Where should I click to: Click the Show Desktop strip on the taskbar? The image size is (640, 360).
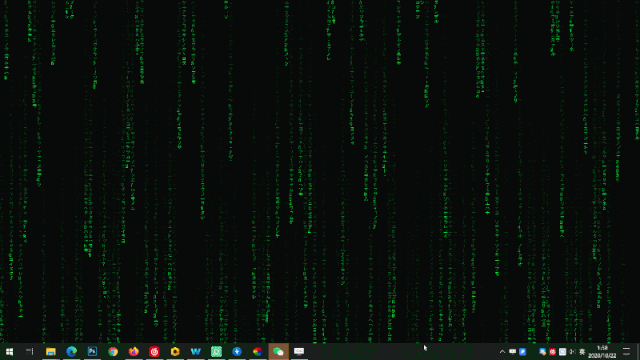[x=638, y=351]
